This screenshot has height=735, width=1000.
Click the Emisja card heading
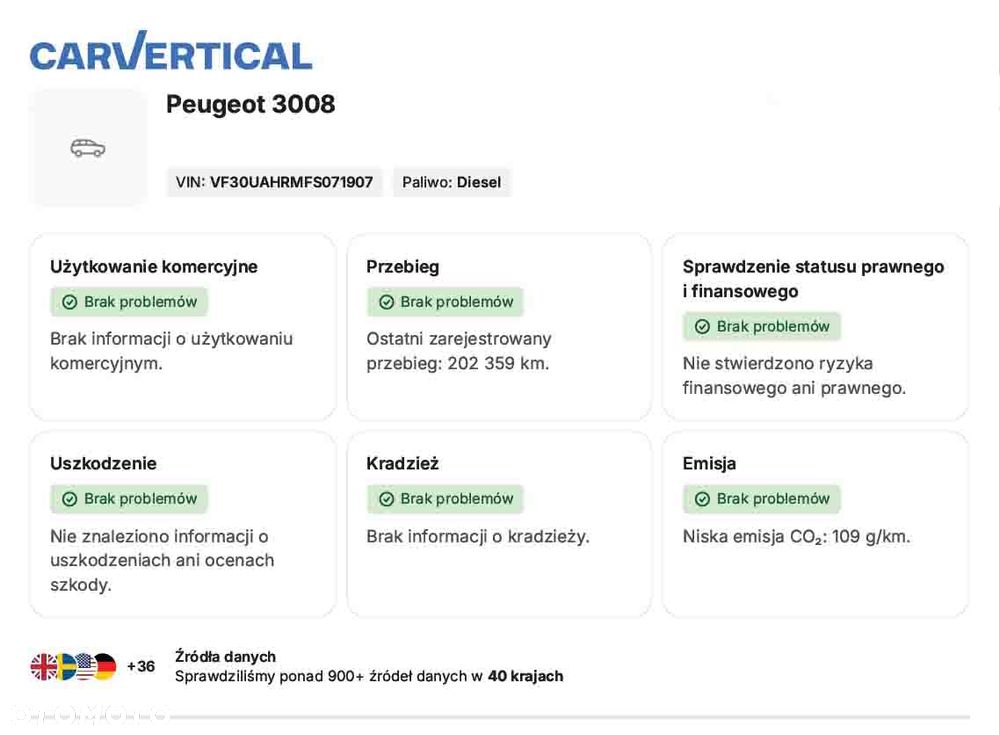point(709,464)
